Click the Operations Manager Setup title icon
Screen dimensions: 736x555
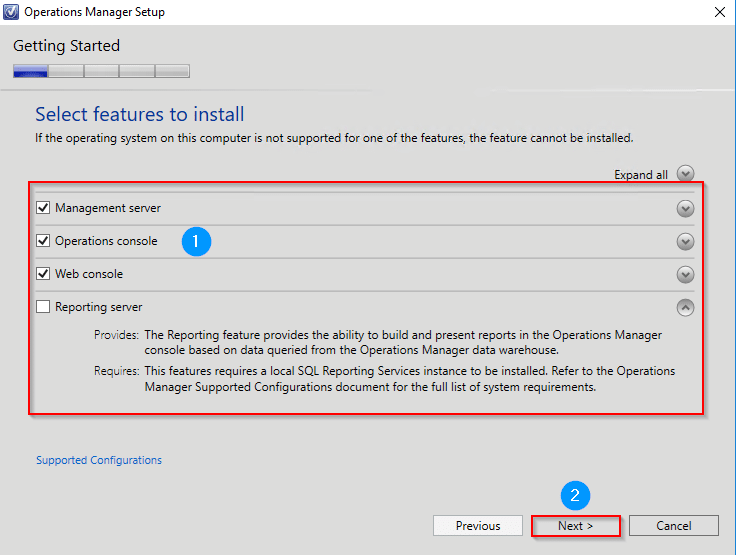(11, 12)
